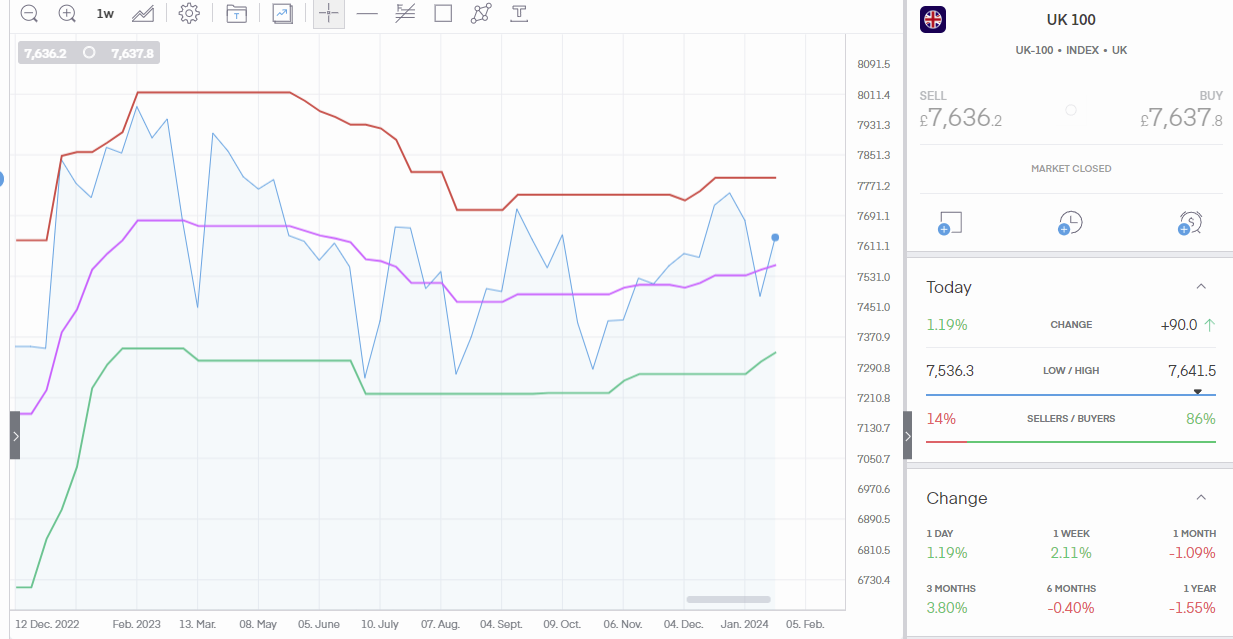This screenshot has height=639, width=1233.
Task: Open chart settings gear
Action: pos(188,14)
